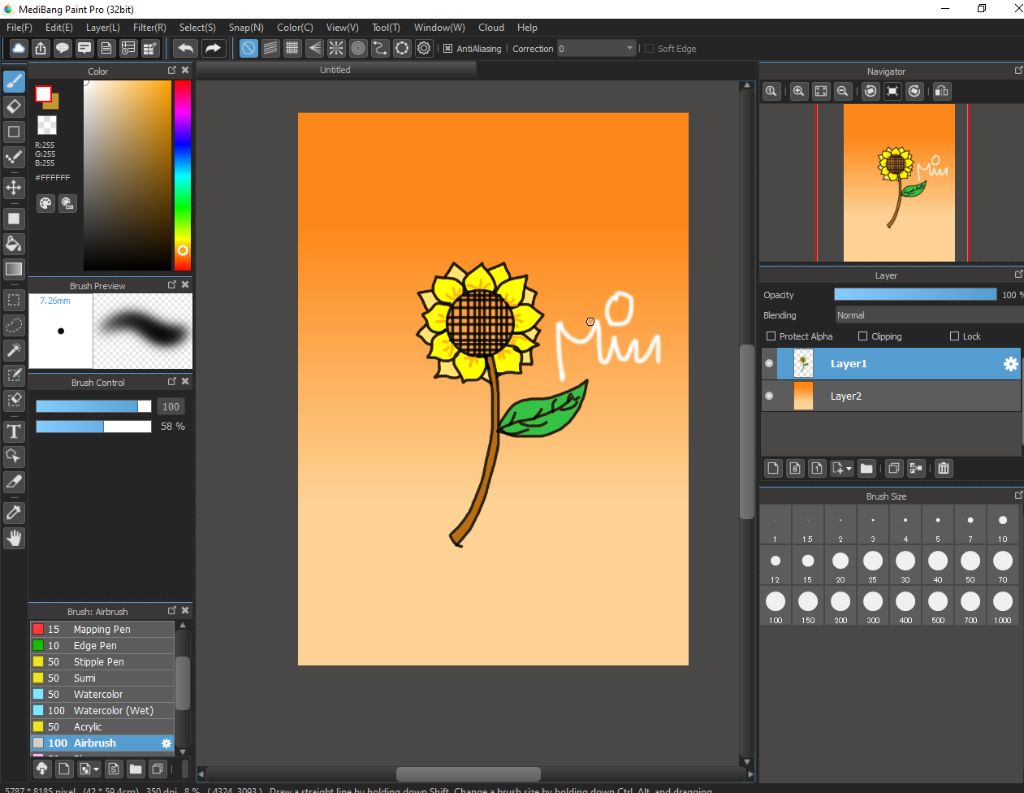Select the Eraser tool in left toolbar
1024x793 pixels.
click(x=14, y=106)
